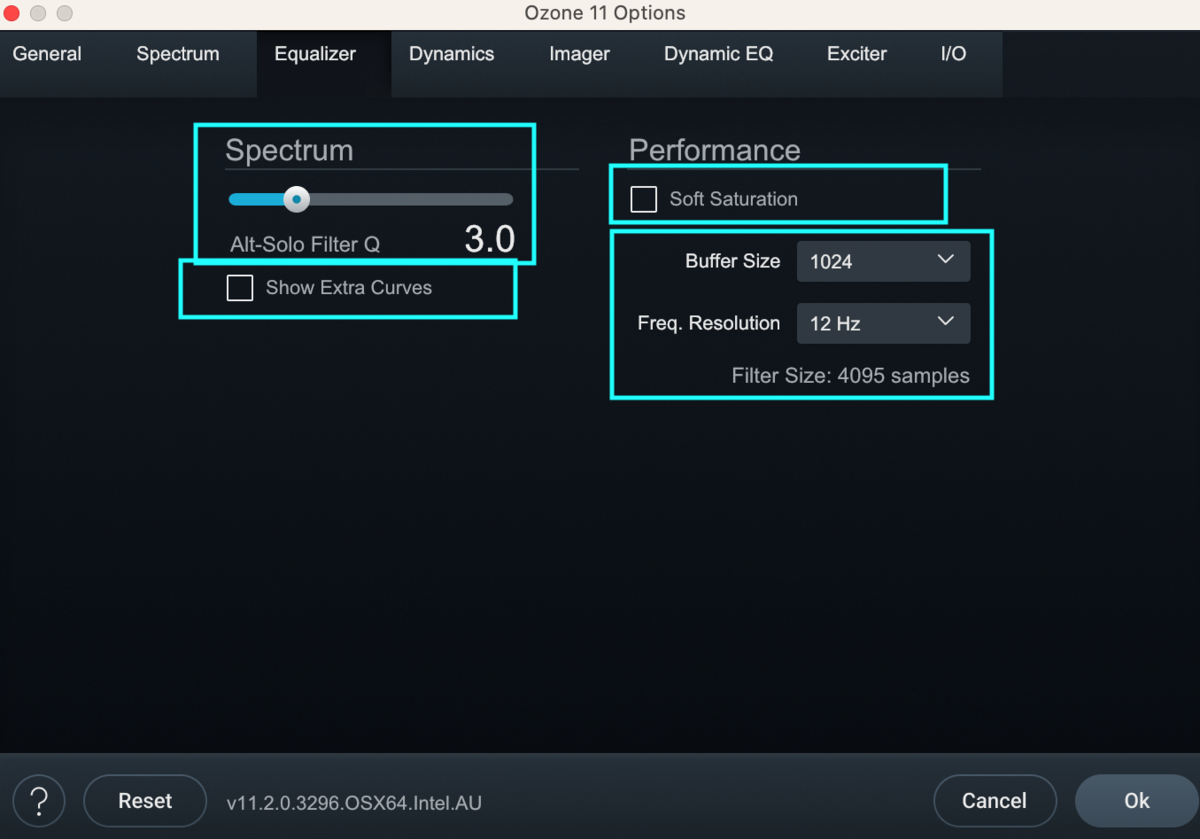Open the Freq. Resolution dropdown
The height and width of the screenshot is (839, 1200).
point(883,323)
